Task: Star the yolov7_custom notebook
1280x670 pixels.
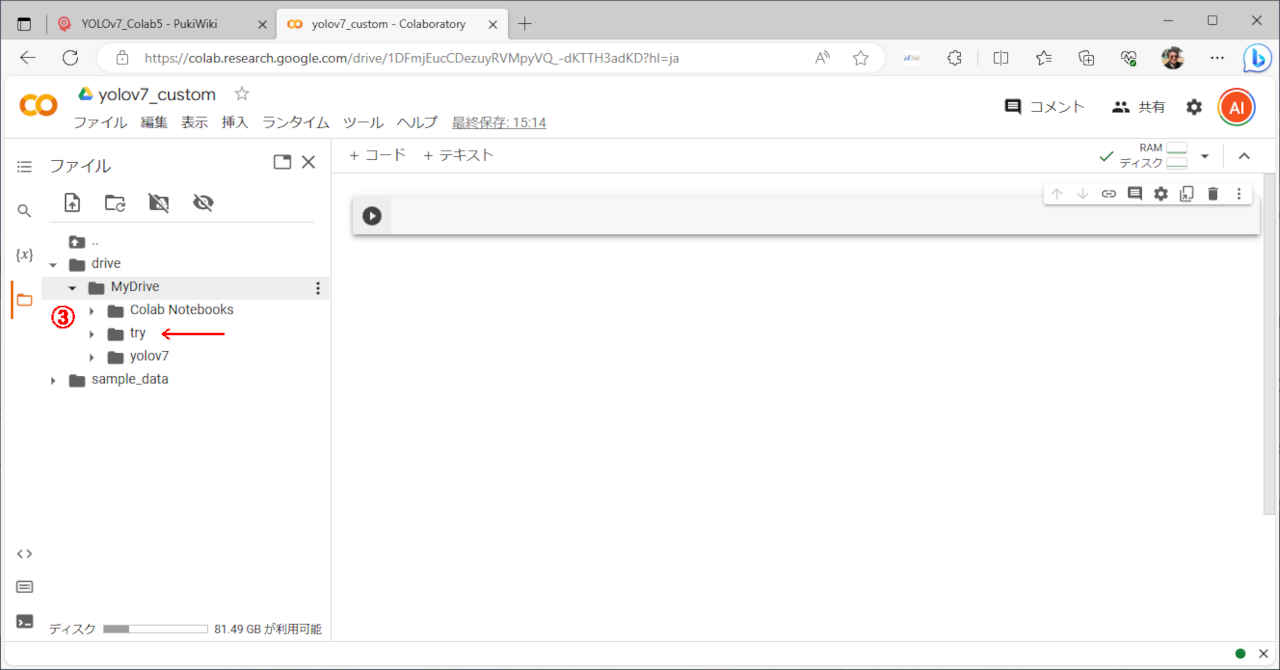Action: click(241, 94)
